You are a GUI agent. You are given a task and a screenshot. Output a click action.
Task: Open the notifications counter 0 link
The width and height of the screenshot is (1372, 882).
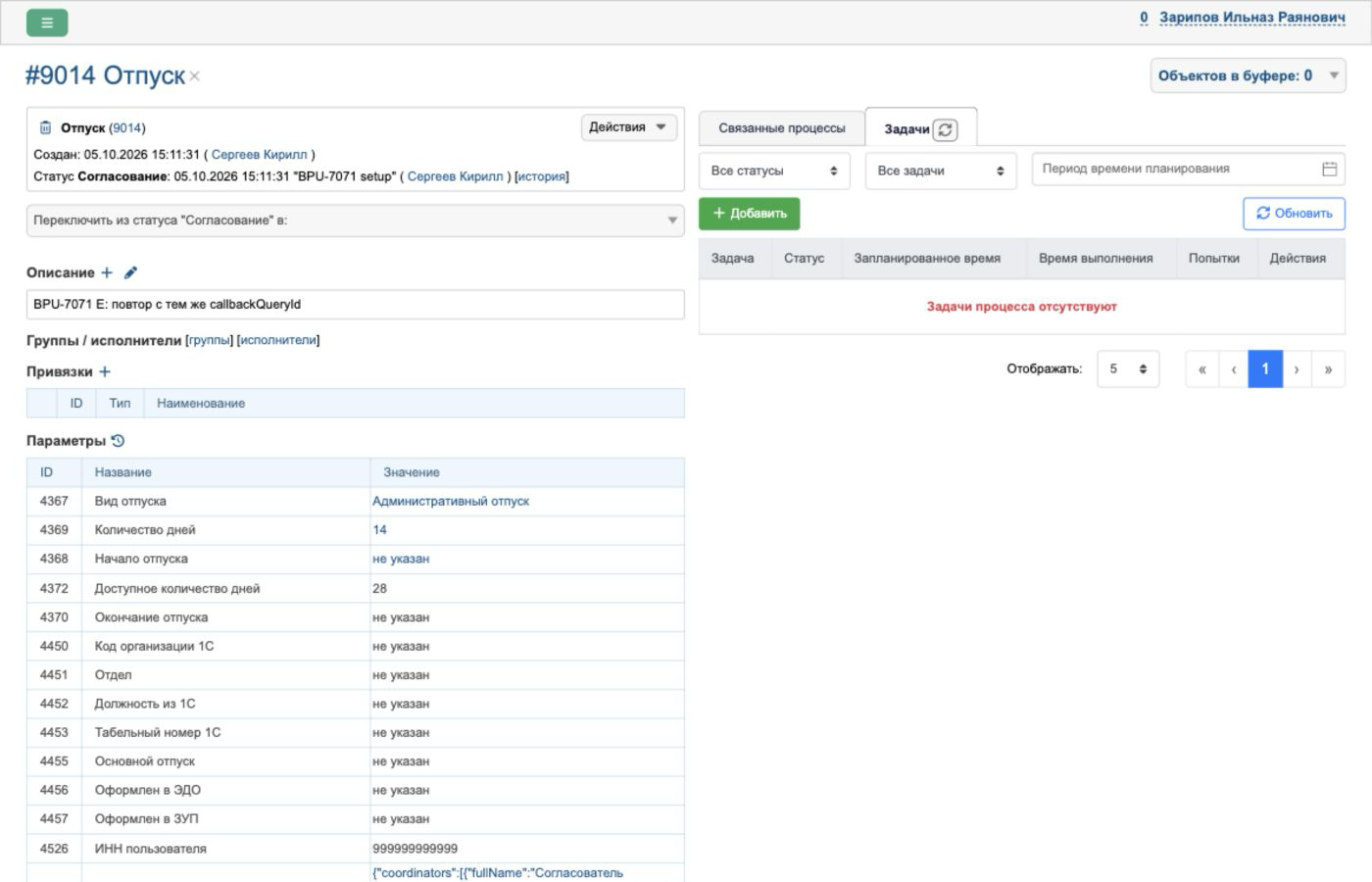click(x=1144, y=18)
